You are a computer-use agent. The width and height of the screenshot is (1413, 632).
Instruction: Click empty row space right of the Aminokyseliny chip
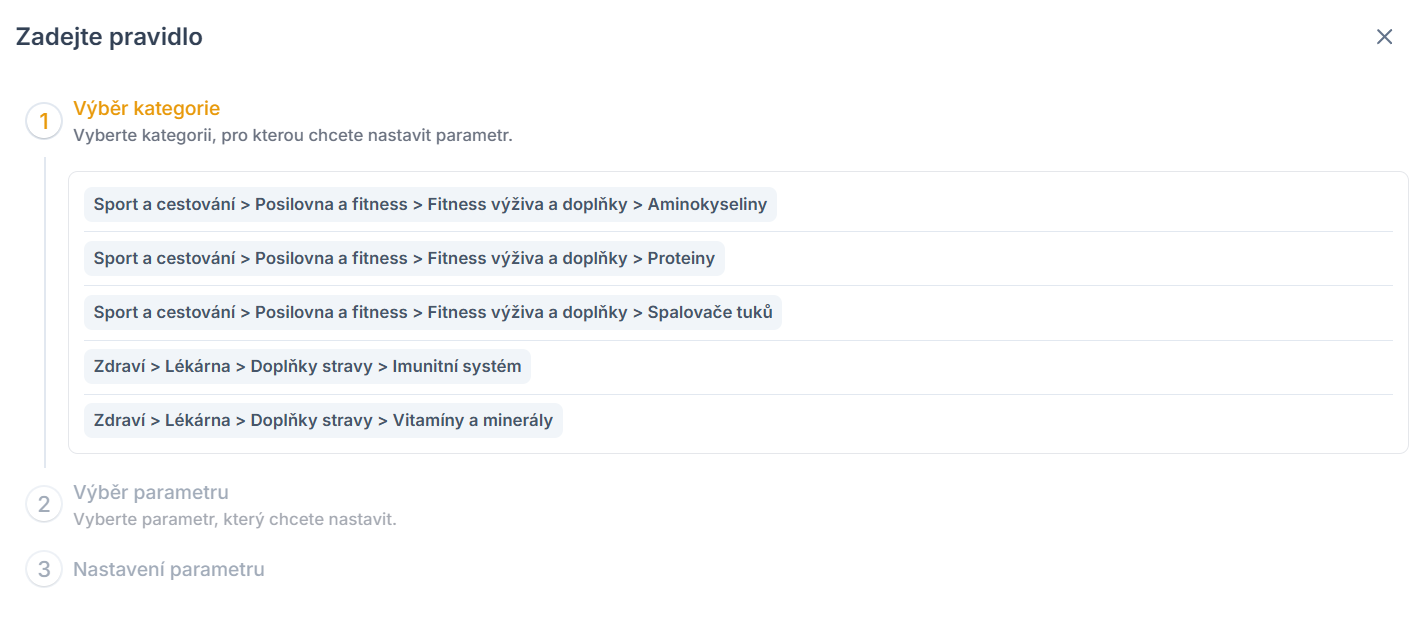click(1080, 205)
